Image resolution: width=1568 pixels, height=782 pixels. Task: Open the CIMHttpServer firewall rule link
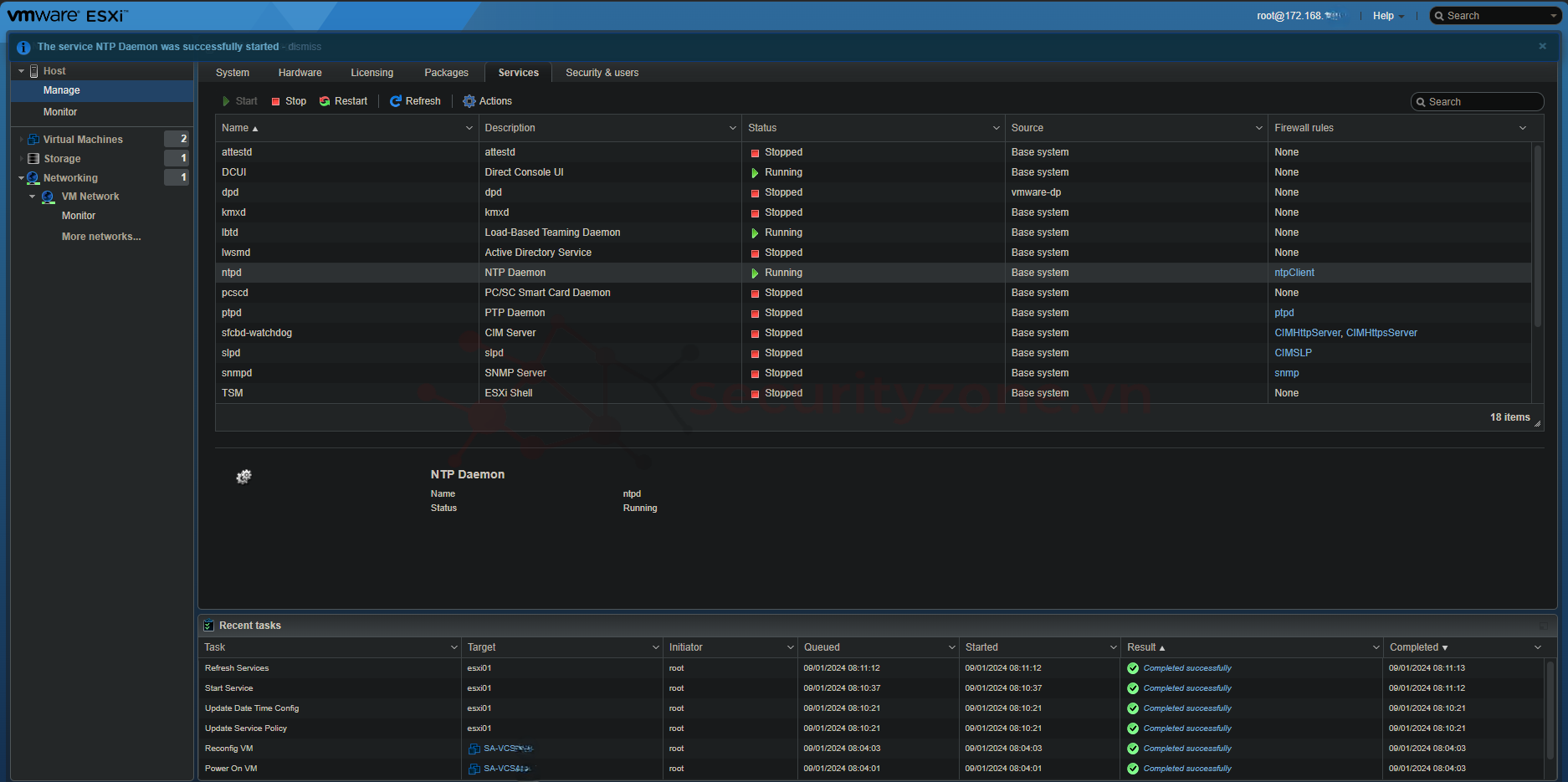pos(1308,333)
